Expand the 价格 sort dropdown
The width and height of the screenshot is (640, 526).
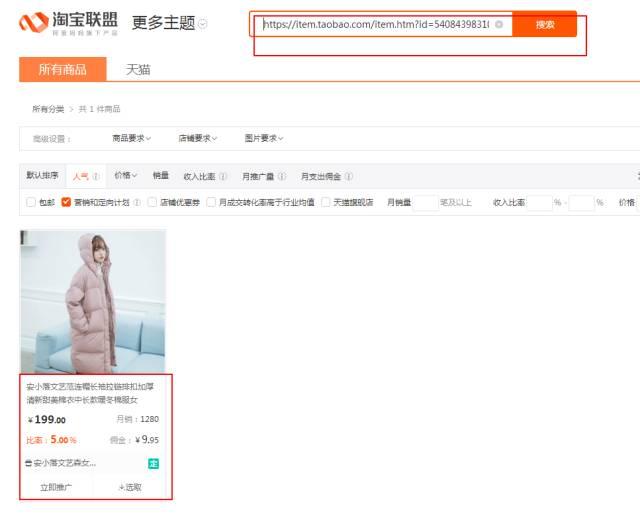[126, 175]
